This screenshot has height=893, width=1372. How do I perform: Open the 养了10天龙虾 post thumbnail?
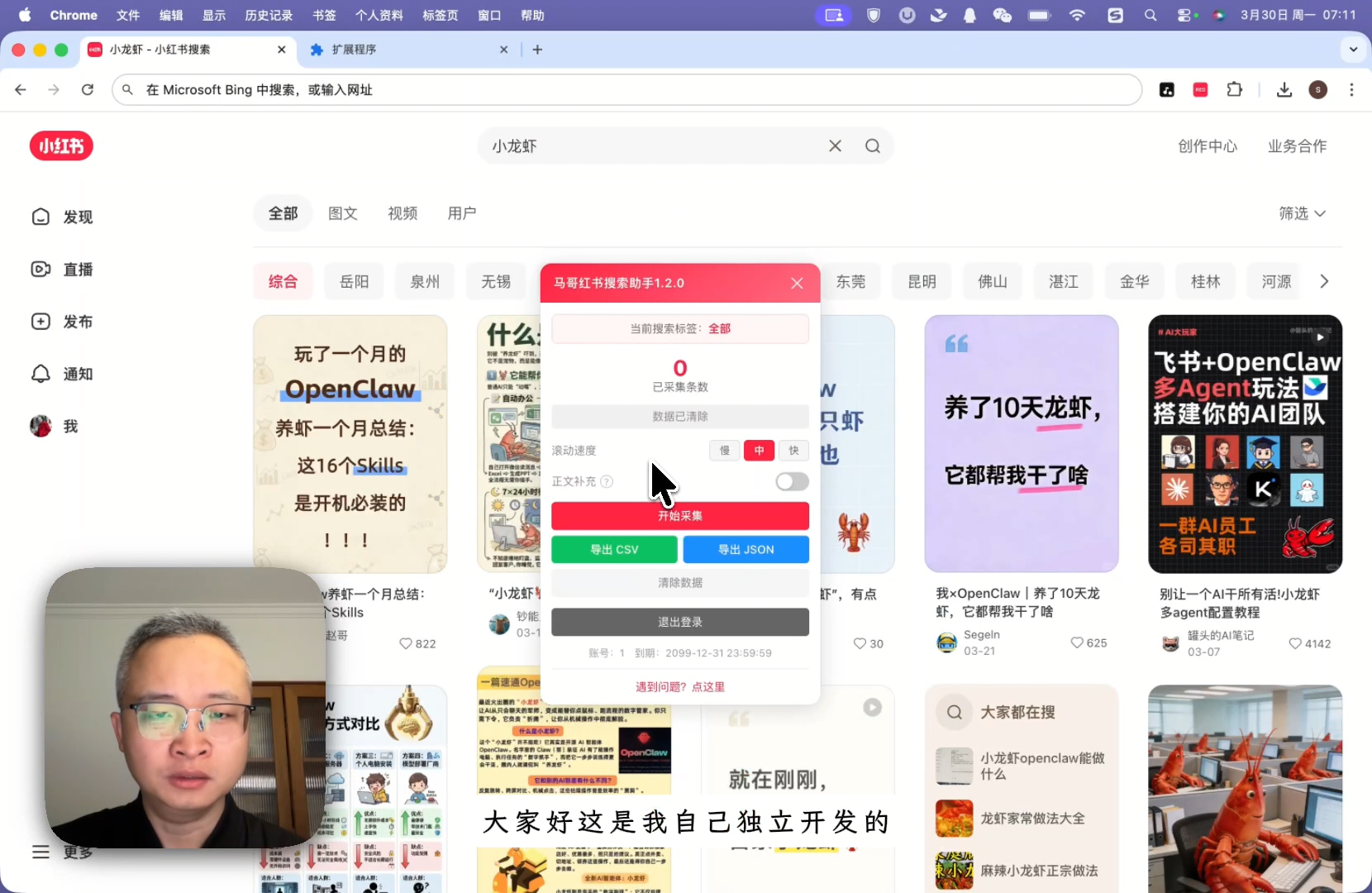click(1022, 443)
